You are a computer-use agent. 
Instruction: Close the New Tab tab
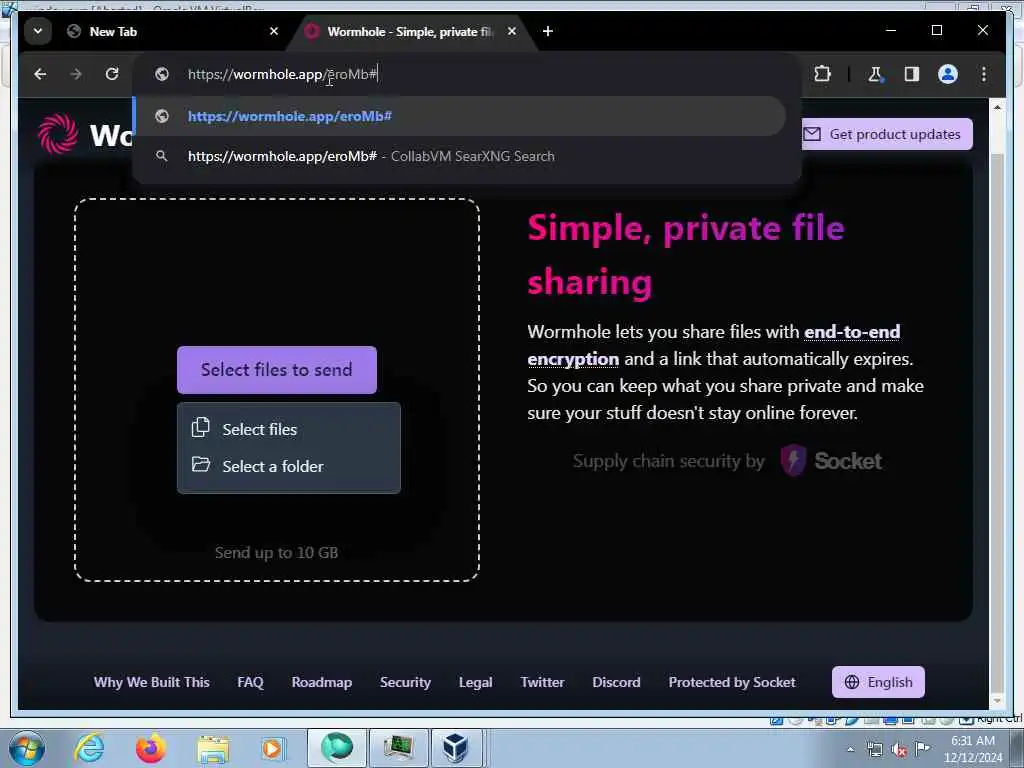point(274,31)
